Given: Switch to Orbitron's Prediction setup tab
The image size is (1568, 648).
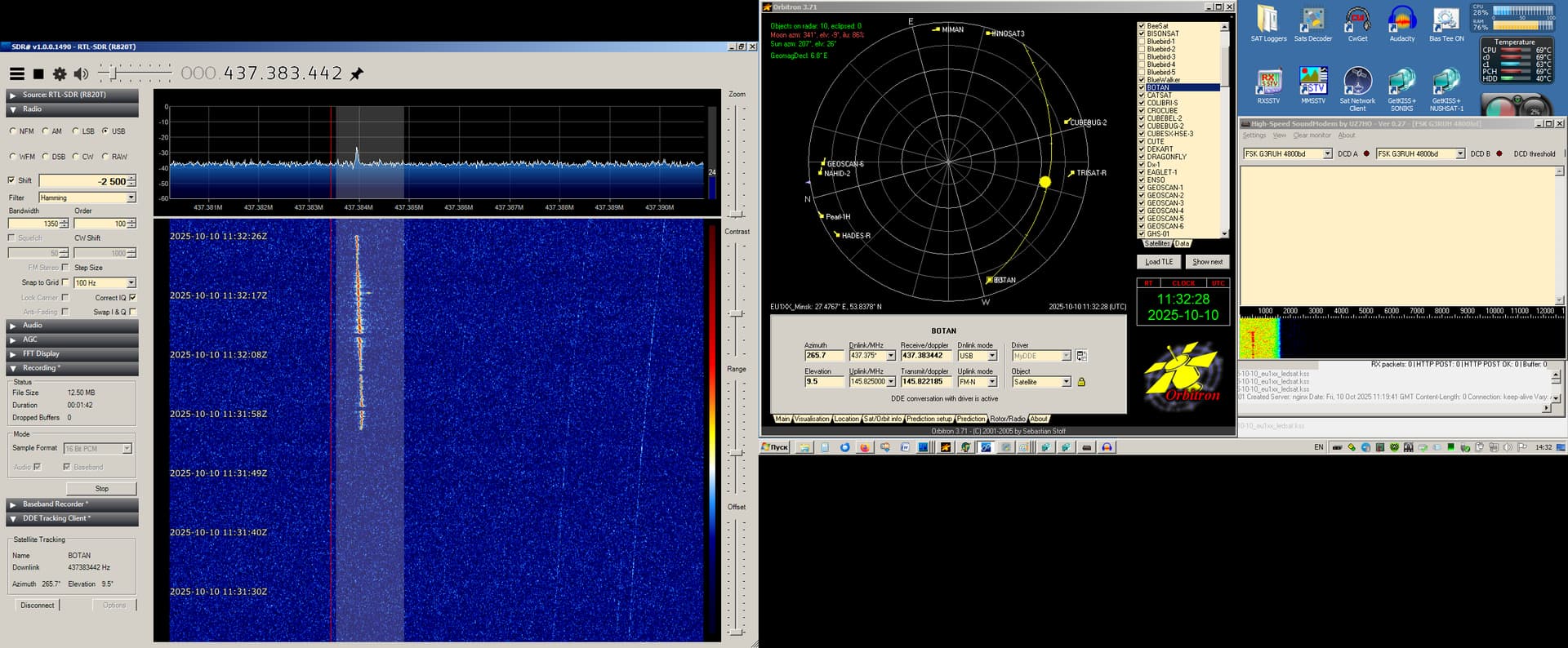Looking at the screenshot, I should pyautogui.click(x=929, y=419).
